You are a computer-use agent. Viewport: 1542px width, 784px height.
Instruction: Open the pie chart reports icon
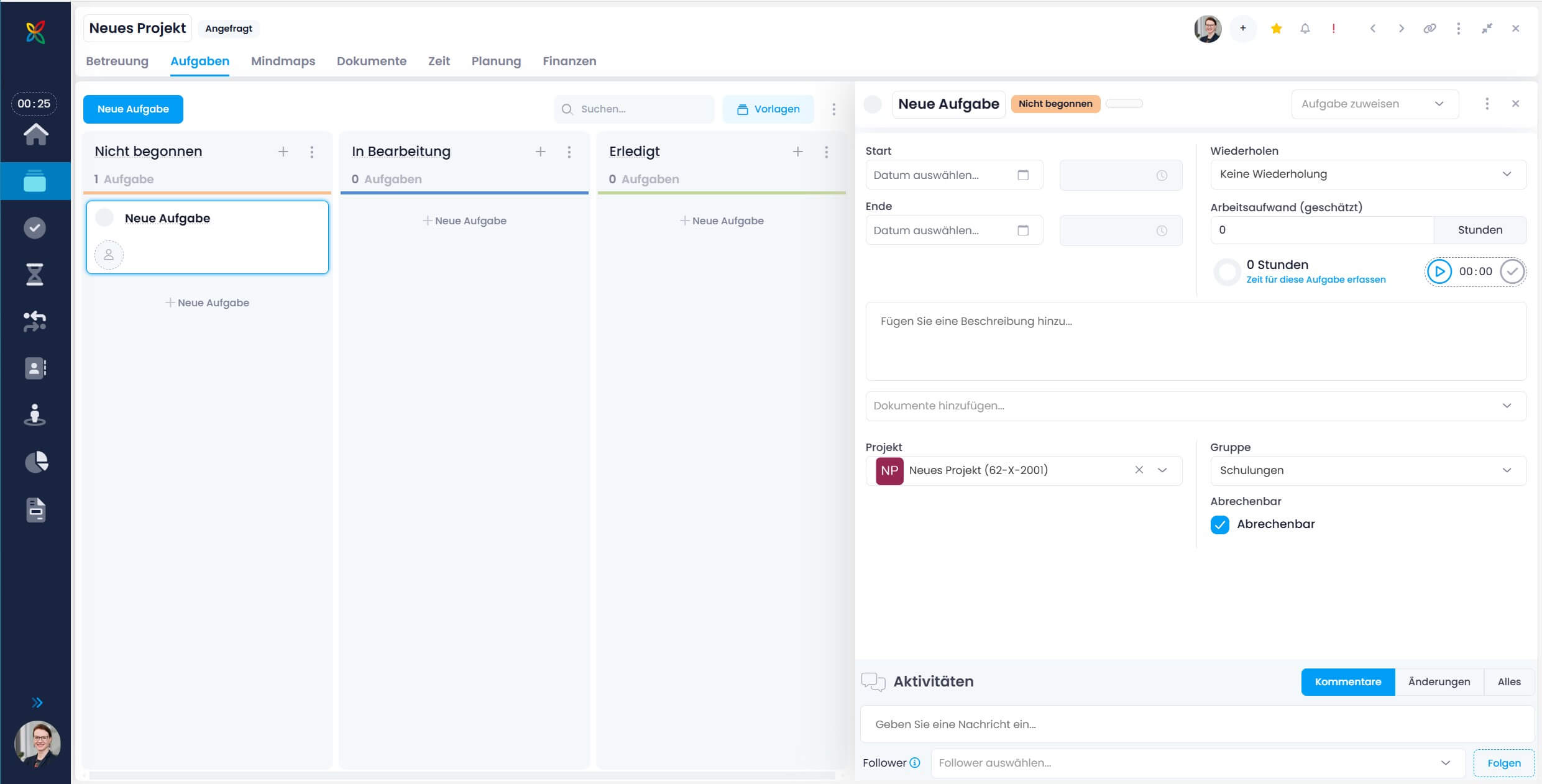(x=36, y=462)
